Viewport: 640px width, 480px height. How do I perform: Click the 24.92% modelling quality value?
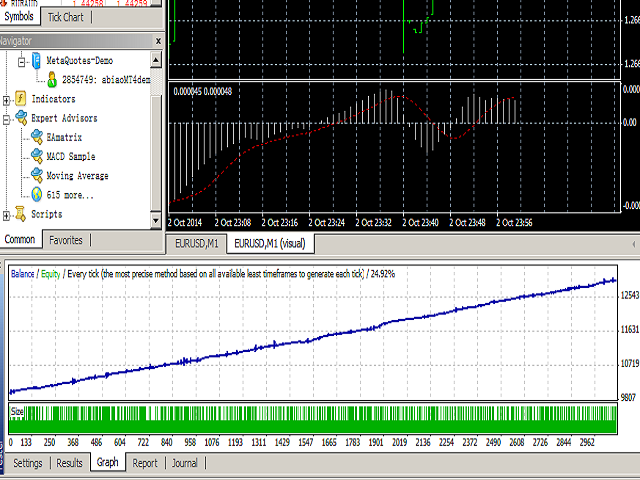click(382, 274)
